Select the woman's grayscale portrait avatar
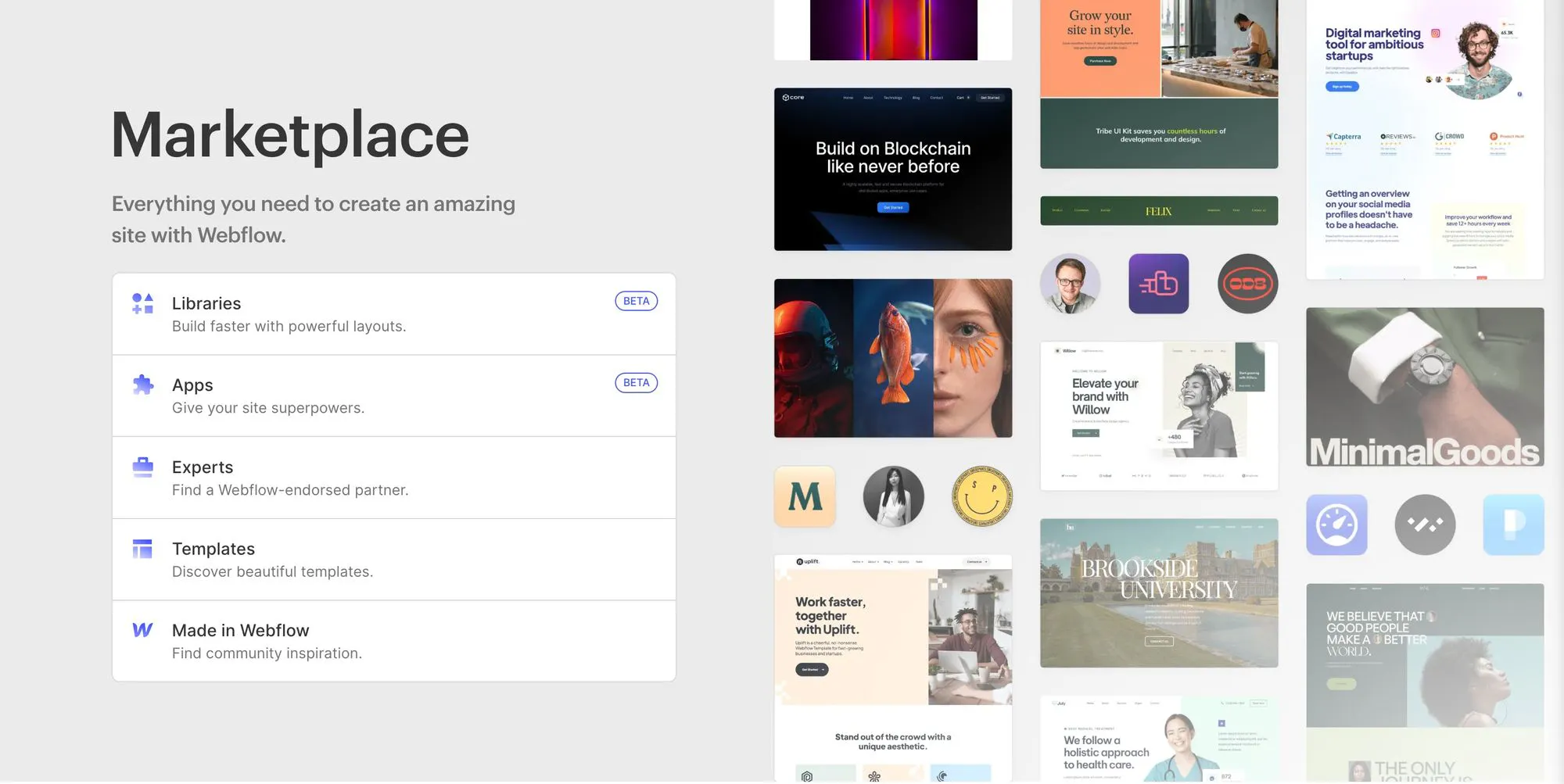The image size is (1564, 784). [x=893, y=496]
